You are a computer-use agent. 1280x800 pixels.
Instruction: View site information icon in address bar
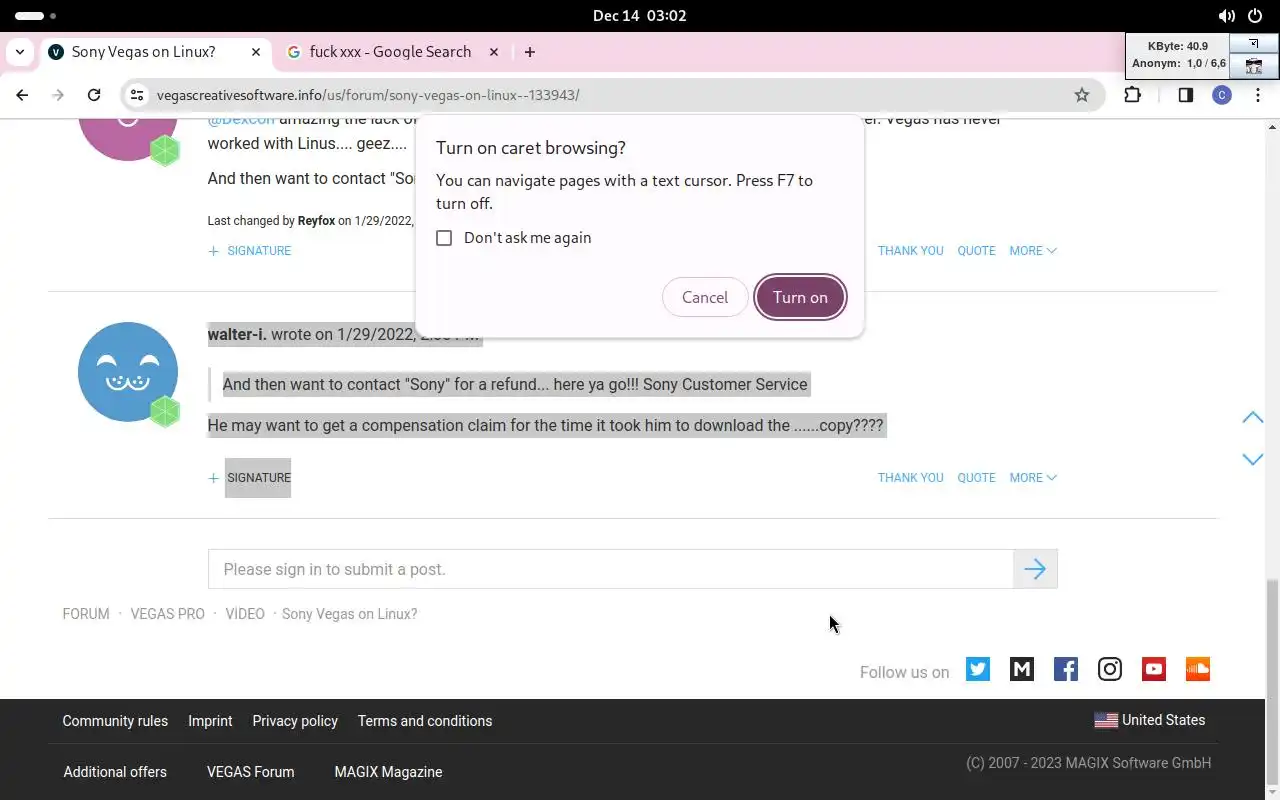click(138, 95)
